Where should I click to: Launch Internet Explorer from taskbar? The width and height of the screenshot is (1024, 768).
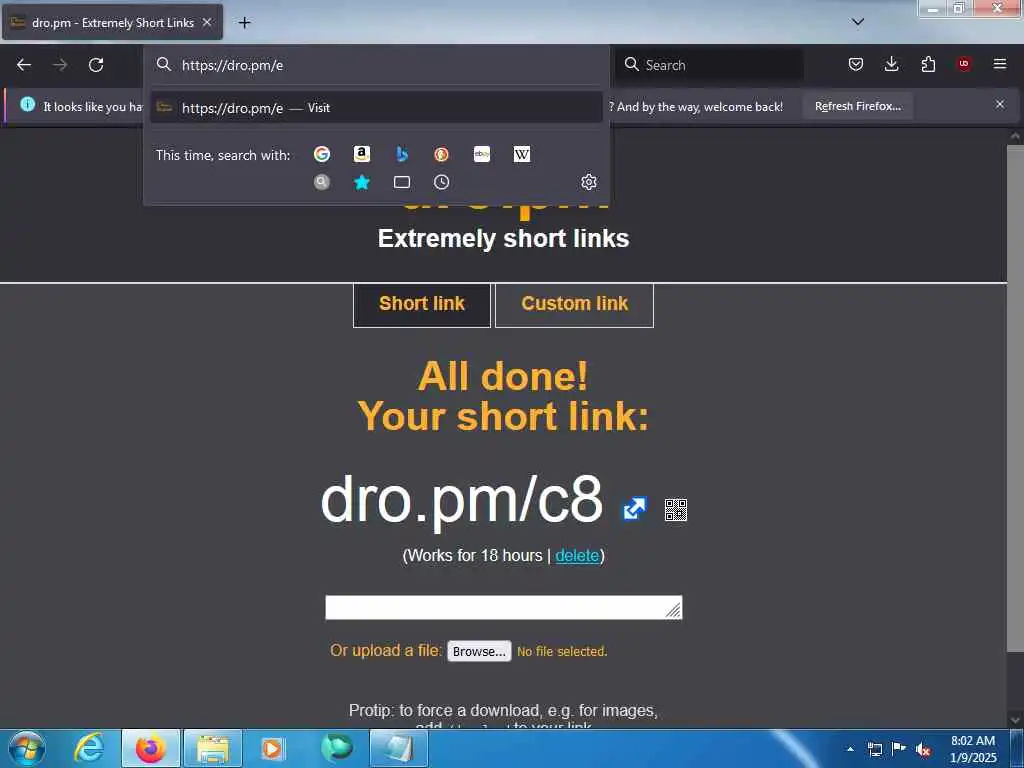(89, 748)
